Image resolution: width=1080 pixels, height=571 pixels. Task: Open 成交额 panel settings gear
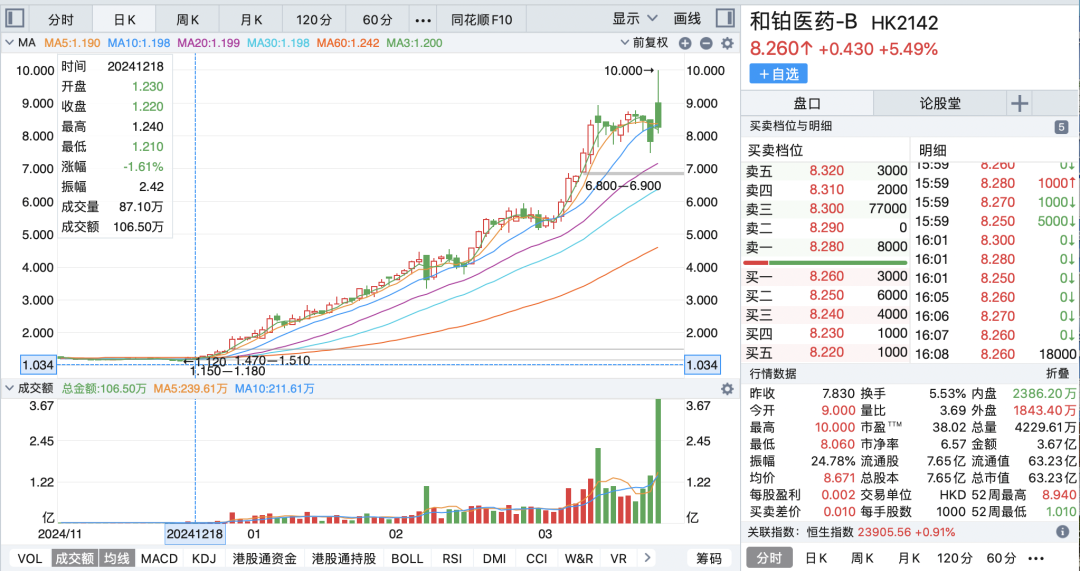click(727, 389)
